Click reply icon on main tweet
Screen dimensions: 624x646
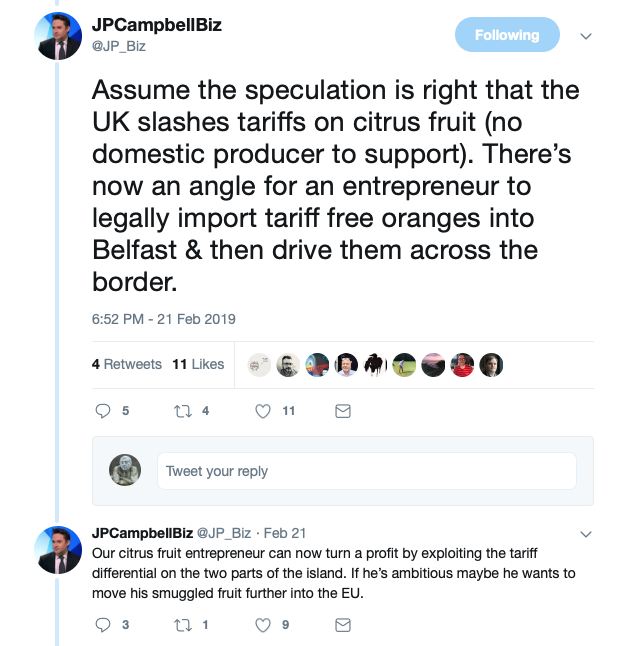pyautogui.click(x=103, y=411)
